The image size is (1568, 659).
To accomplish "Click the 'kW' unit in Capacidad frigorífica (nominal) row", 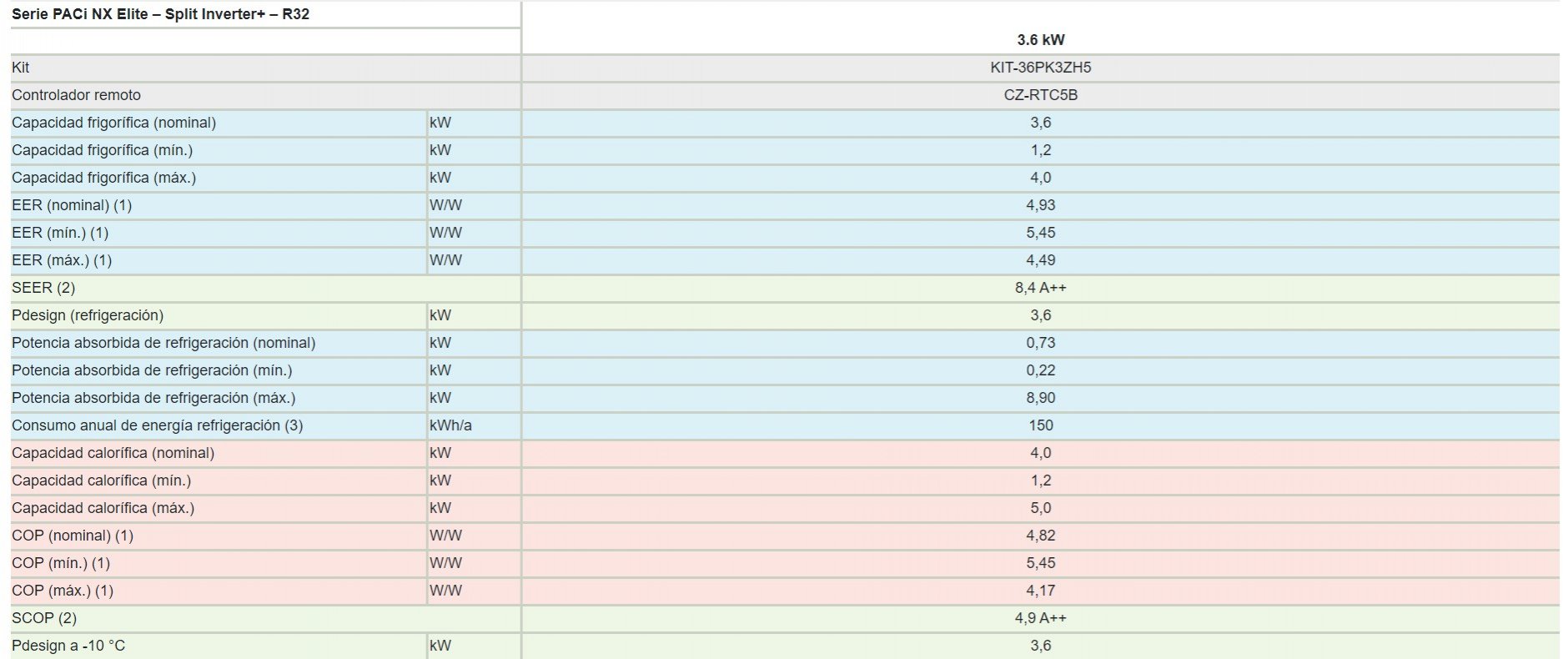I will click(x=440, y=123).
